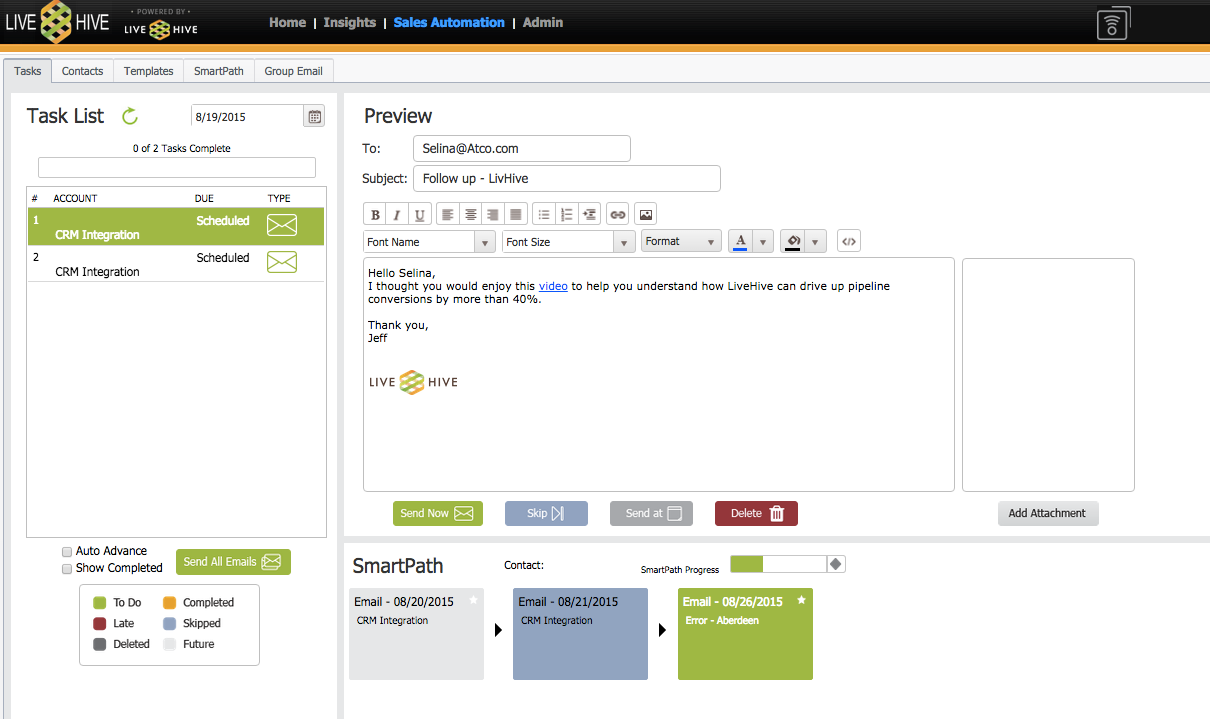Select the text color swatch
The height and width of the screenshot is (719, 1210).
pyautogui.click(x=741, y=240)
